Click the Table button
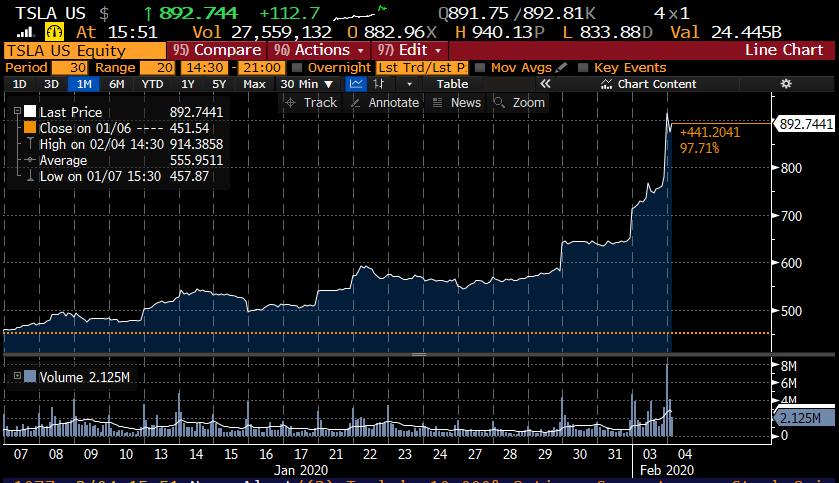 tap(452, 84)
